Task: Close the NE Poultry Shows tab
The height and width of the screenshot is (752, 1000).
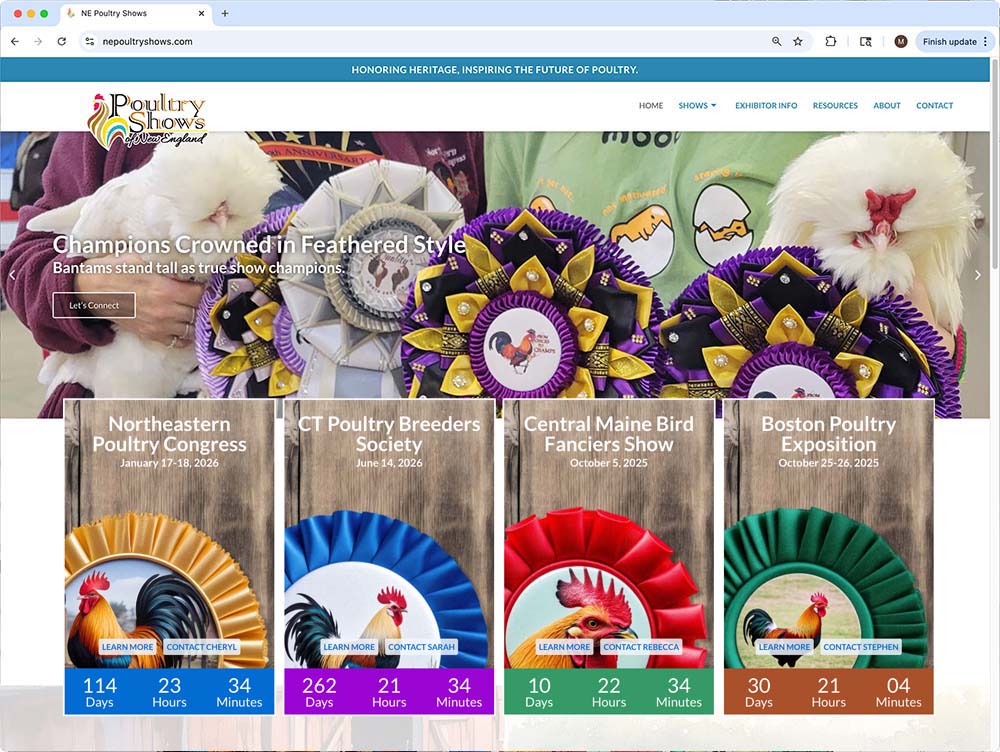Action: pos(201,14)
